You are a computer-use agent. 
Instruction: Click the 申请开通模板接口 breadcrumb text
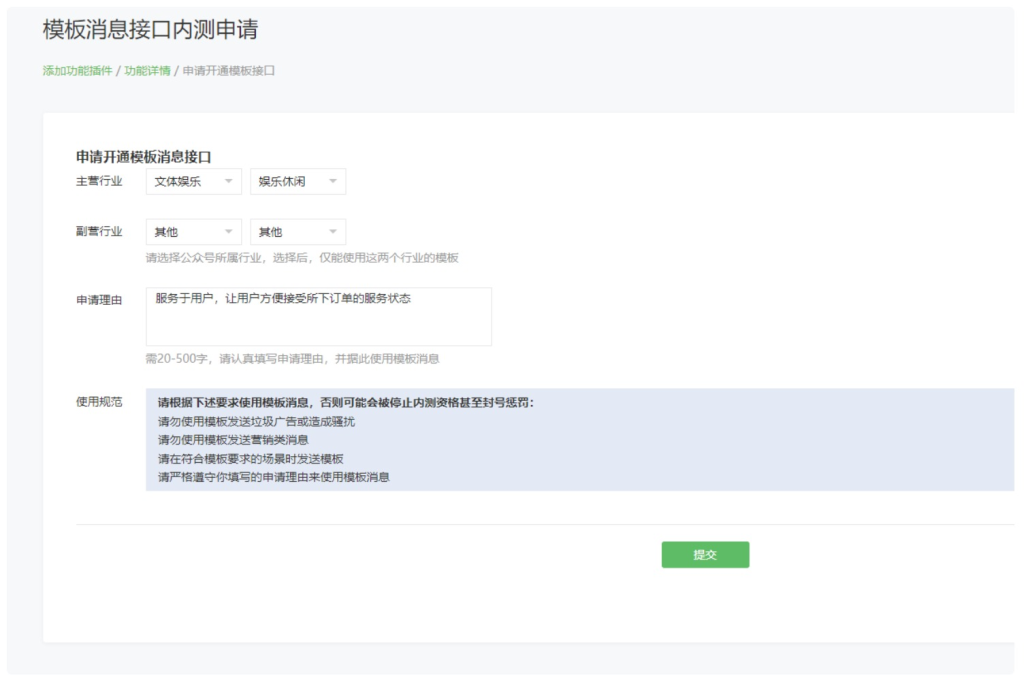tap(227, 70)
